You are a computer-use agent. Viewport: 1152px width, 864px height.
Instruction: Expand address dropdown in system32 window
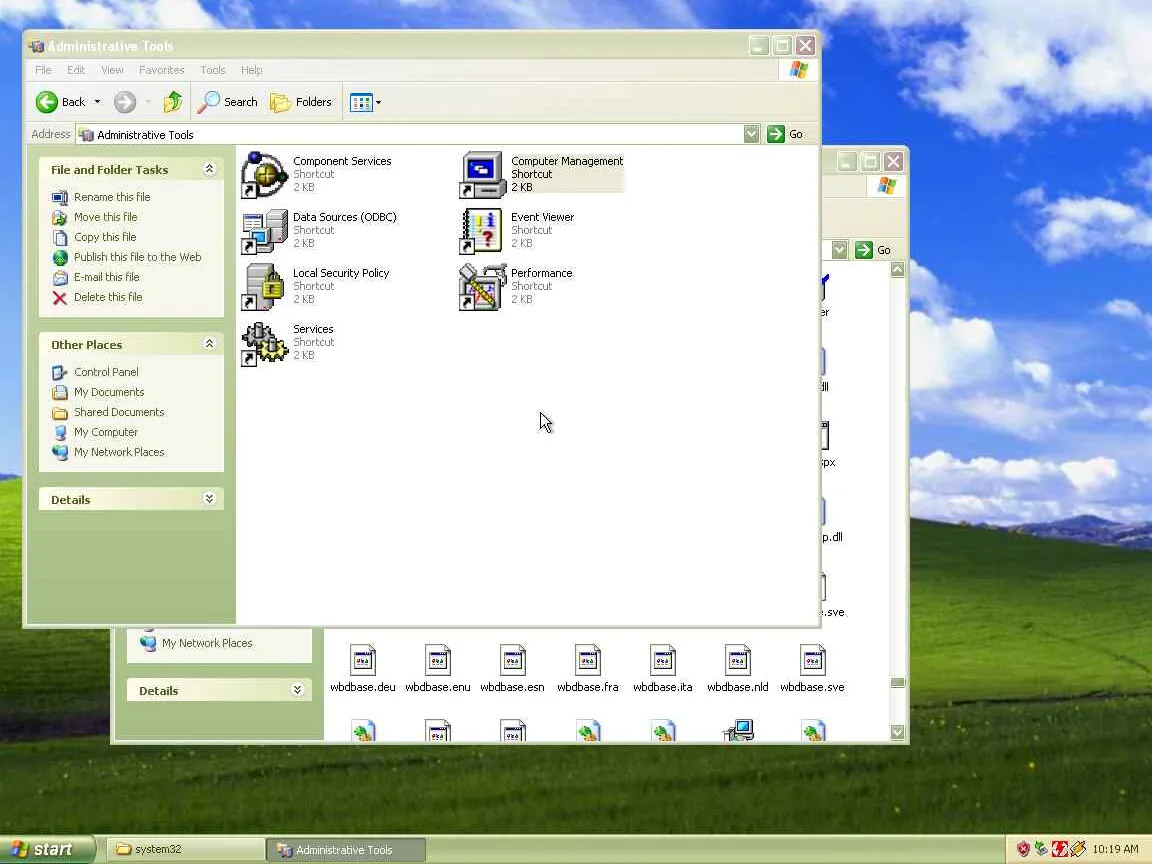839,250
